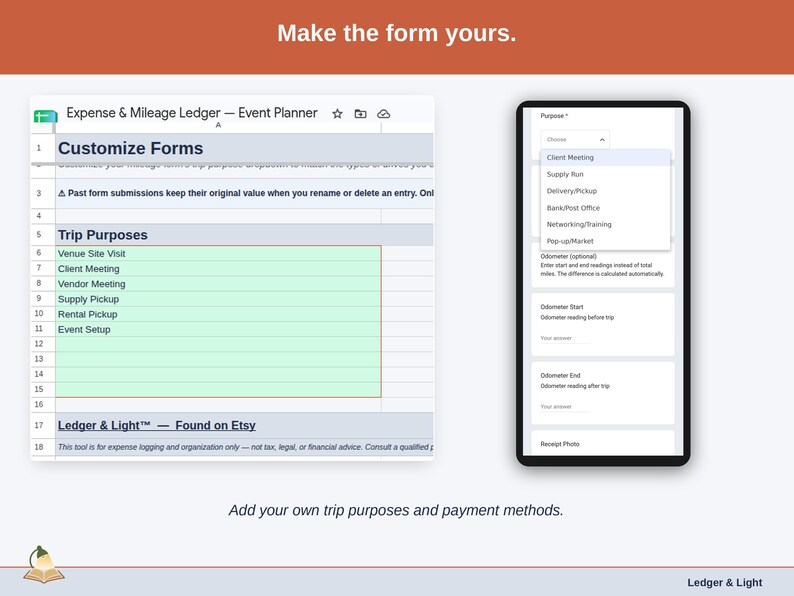Screen dimensions: 794x596
Task: Check the cloud save status icon
Action: [x=383, y=114]
